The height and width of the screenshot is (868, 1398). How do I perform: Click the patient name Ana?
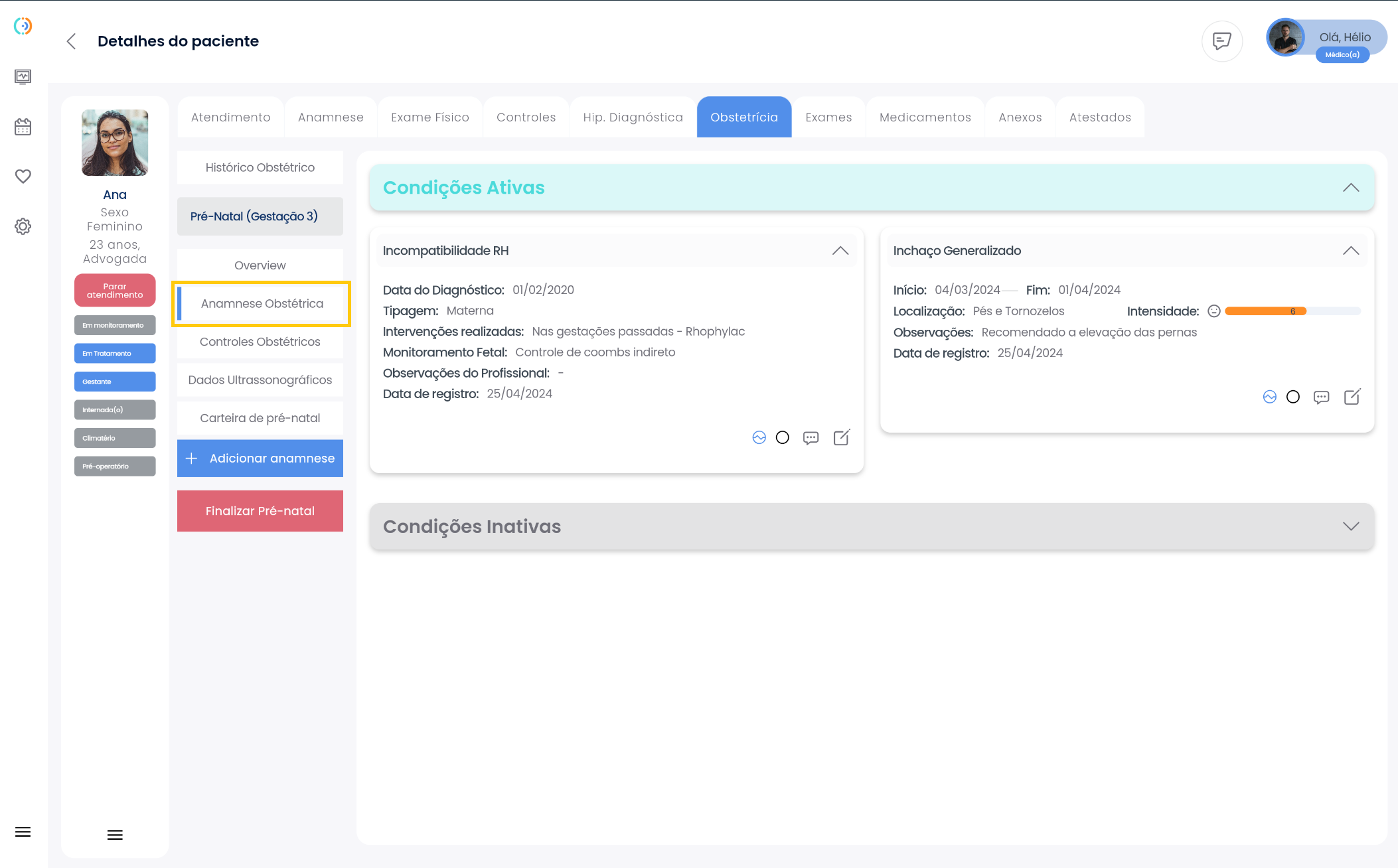115,195
